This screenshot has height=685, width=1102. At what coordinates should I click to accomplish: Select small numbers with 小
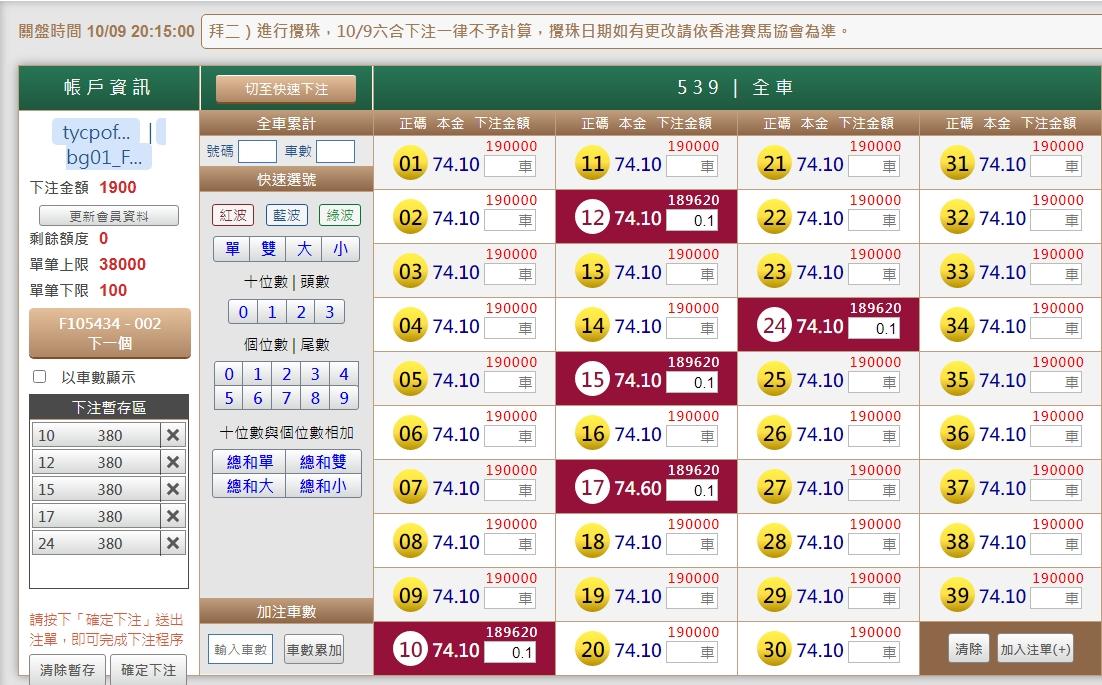tap(341, 249)
